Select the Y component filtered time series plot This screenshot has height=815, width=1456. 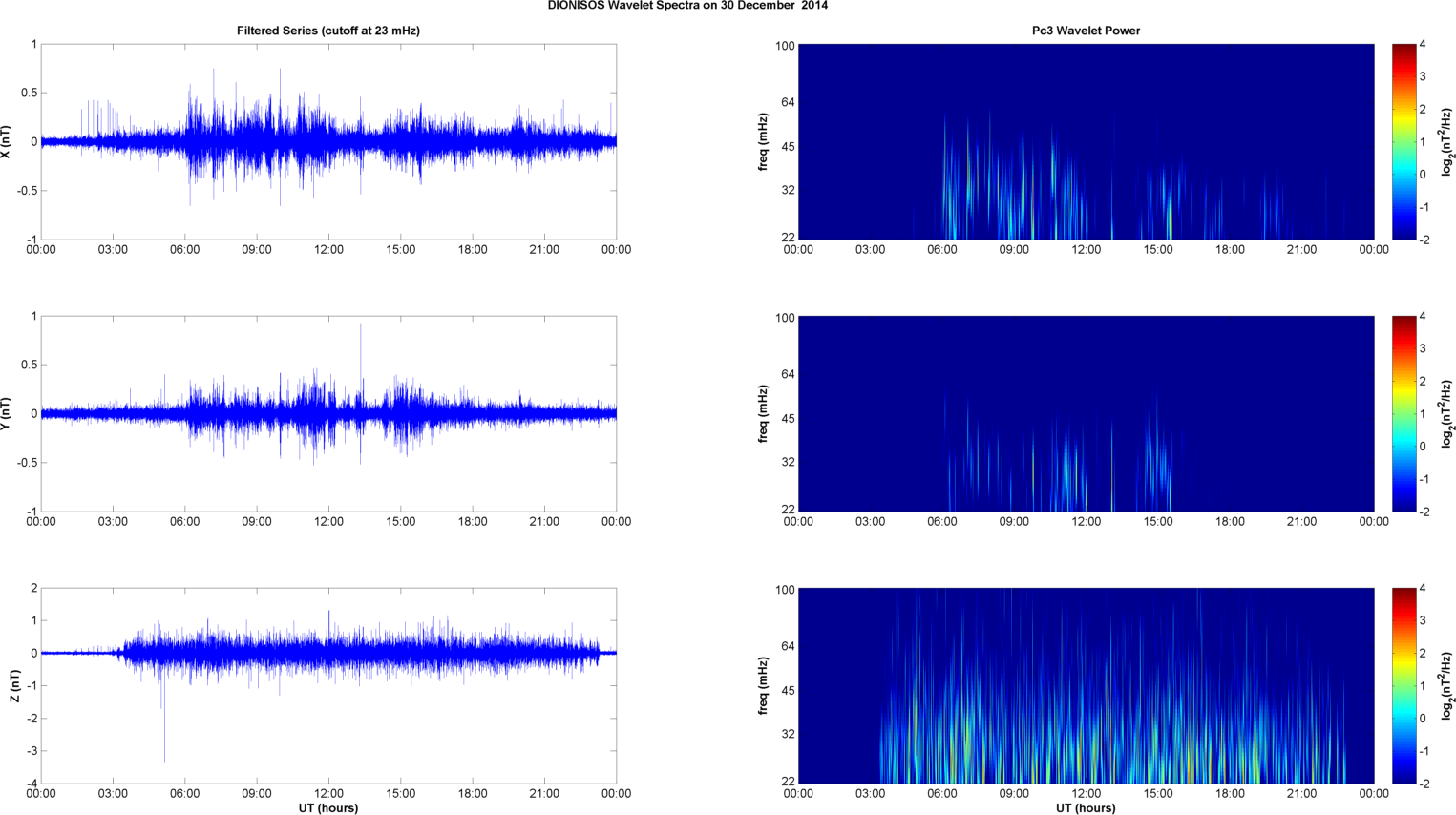(328, 413)
